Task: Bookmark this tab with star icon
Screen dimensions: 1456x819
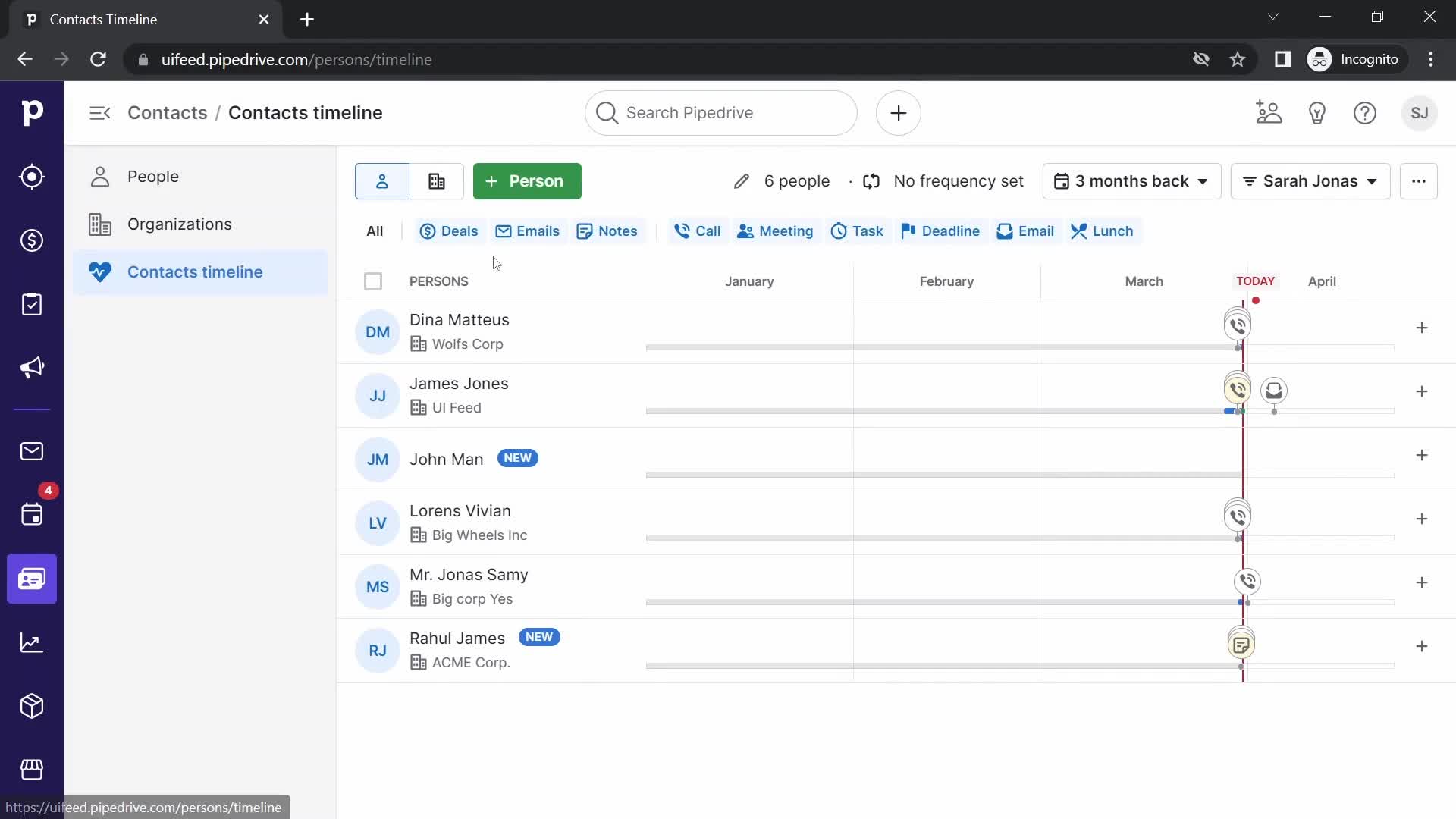Action: (1238, 59)
